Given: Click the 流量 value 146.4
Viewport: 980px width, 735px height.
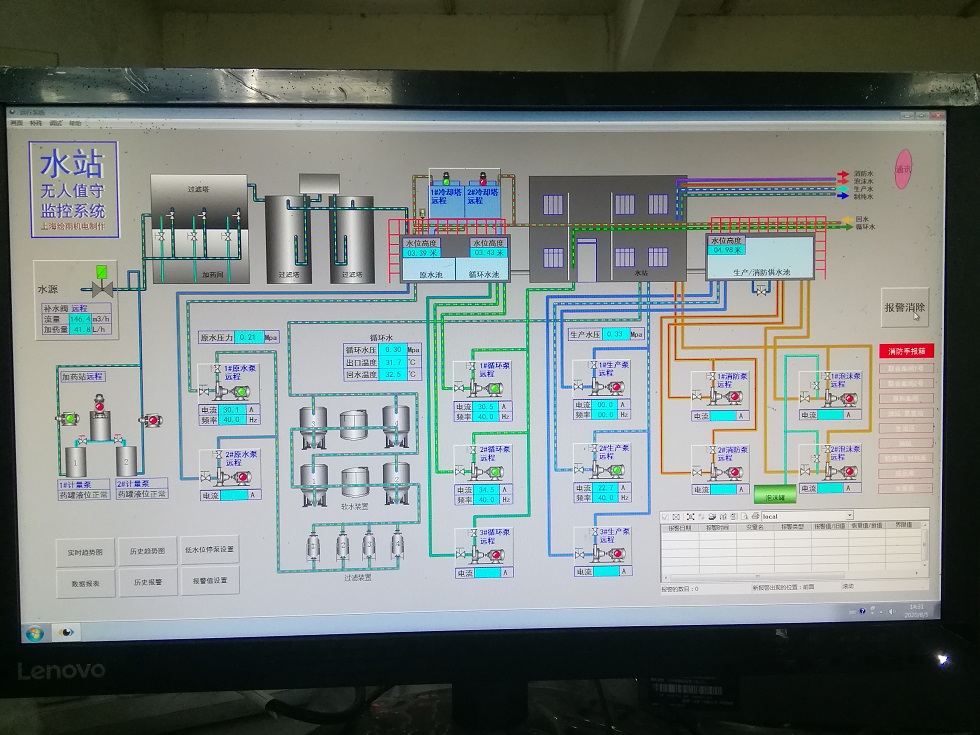Looking at the screenshot, I should pyautogui.click(x=80, y=319).
